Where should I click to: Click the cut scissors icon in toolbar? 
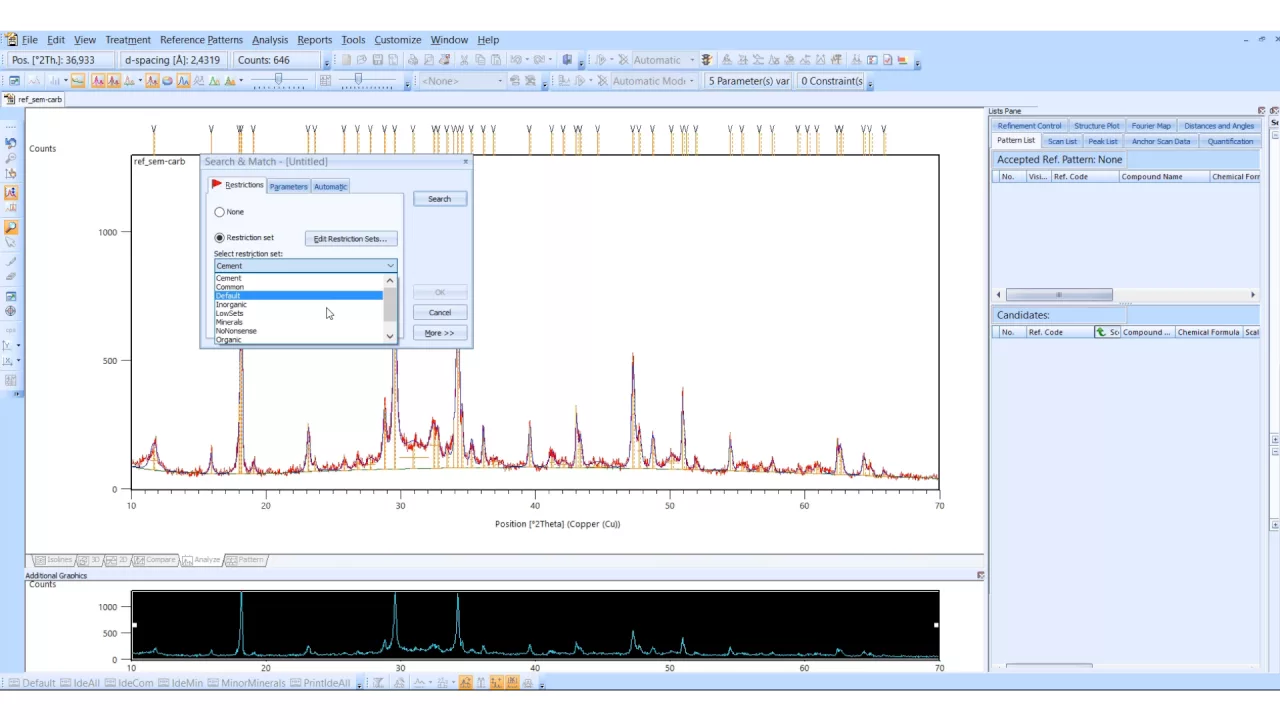tap(465, 60)
